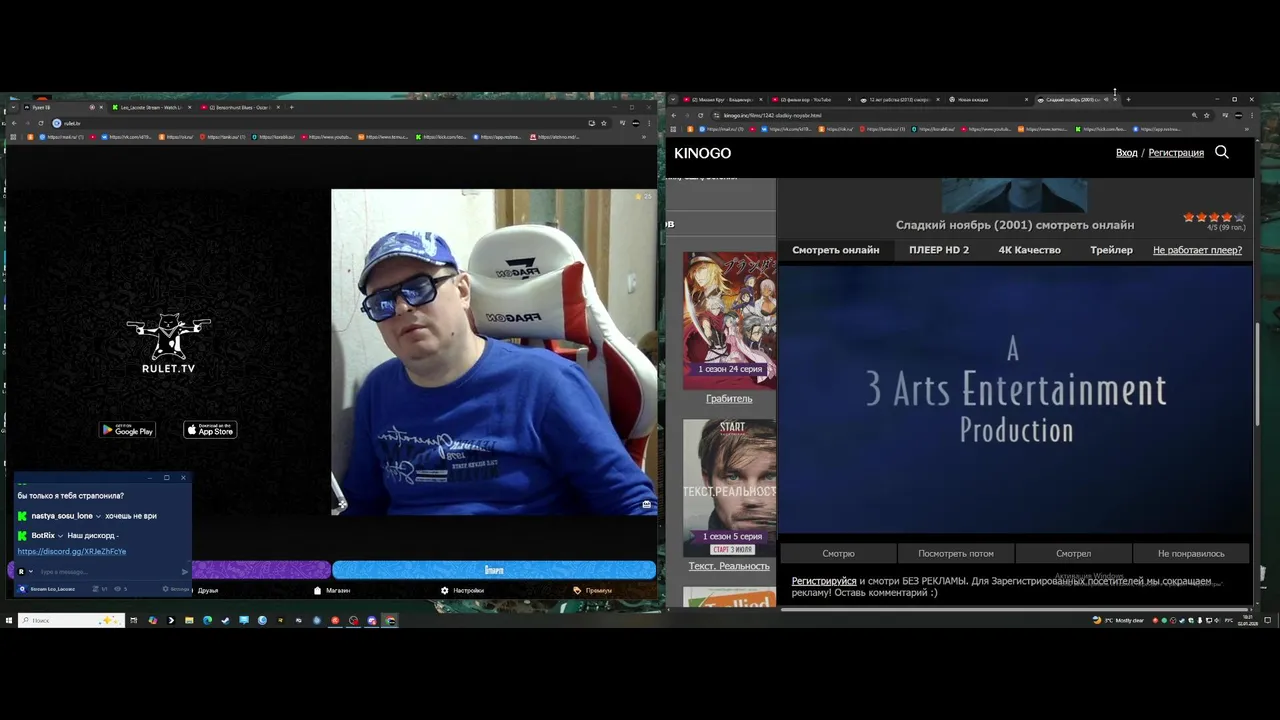This screenshot has height=720, width=1280.
Task: Open the Текст. Реальность poster thumbnail
Action: (729, 487)
